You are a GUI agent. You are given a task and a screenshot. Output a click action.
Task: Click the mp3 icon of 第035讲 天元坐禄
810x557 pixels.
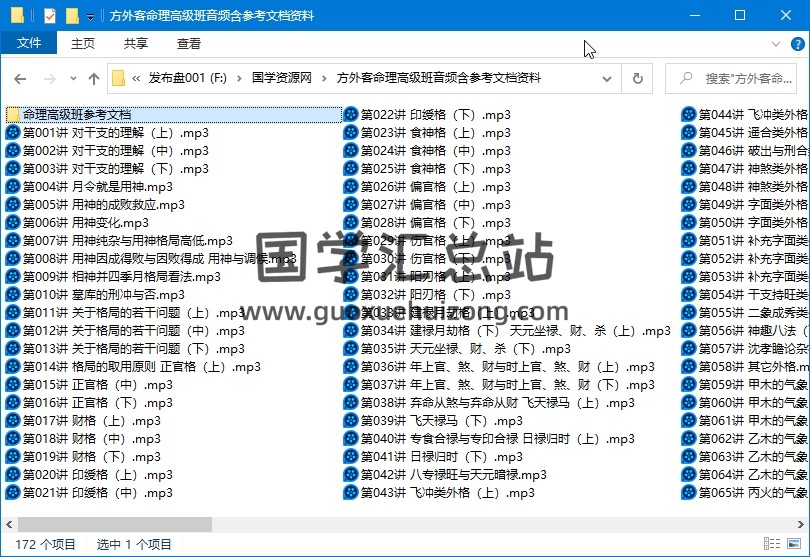351,349
